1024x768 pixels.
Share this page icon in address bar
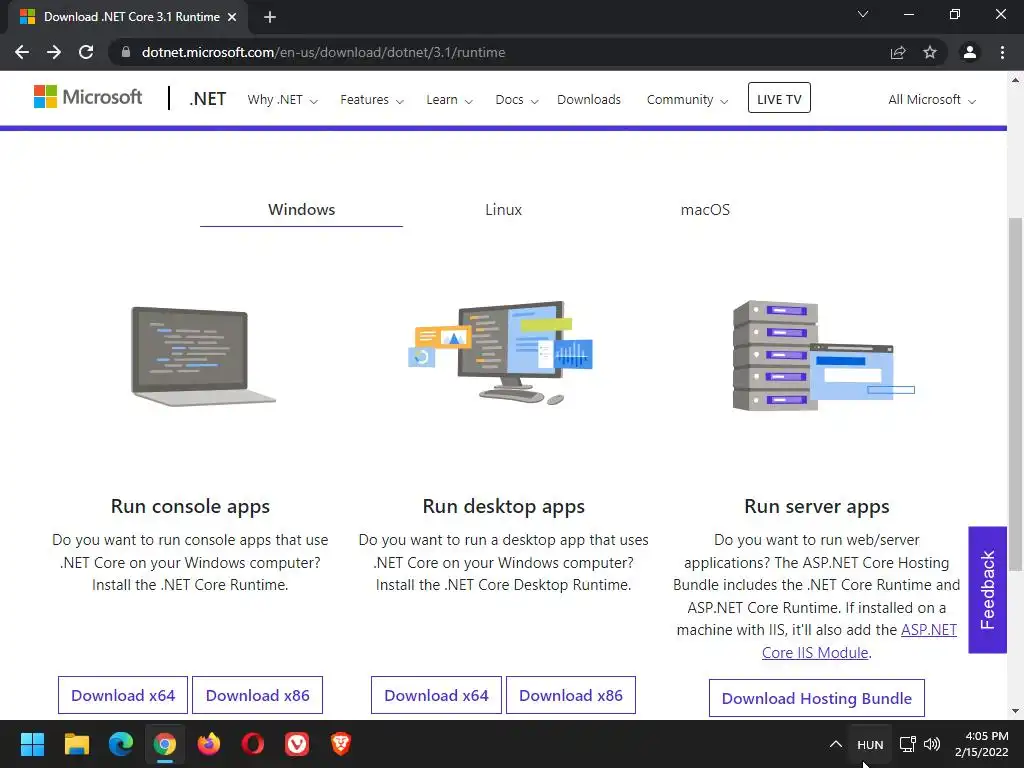coord(898,52)
